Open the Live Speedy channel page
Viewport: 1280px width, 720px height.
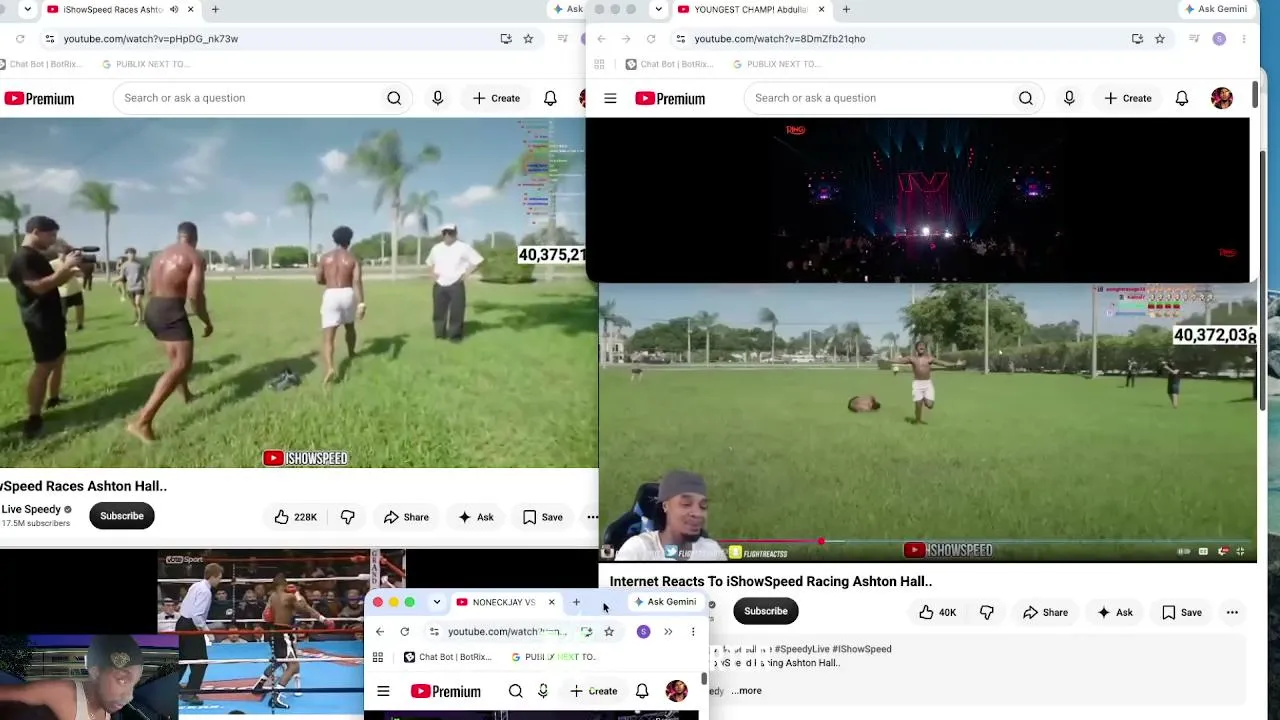[x=31, y=509]
